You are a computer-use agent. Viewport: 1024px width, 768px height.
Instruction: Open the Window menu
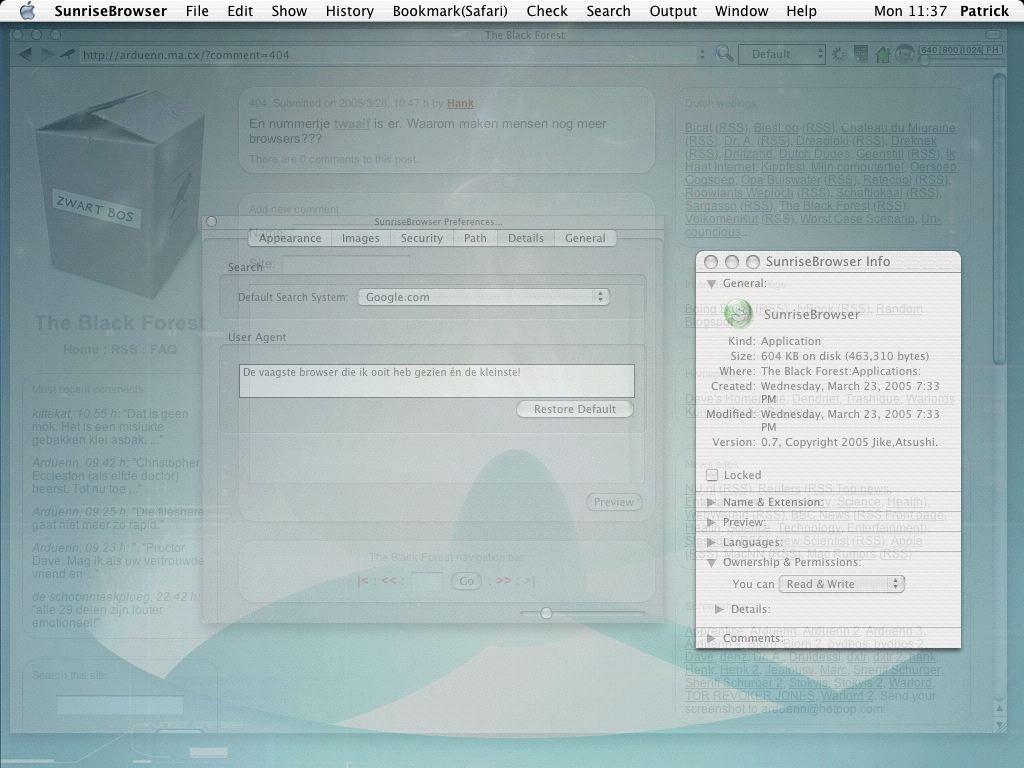click(x=741, y=11)
